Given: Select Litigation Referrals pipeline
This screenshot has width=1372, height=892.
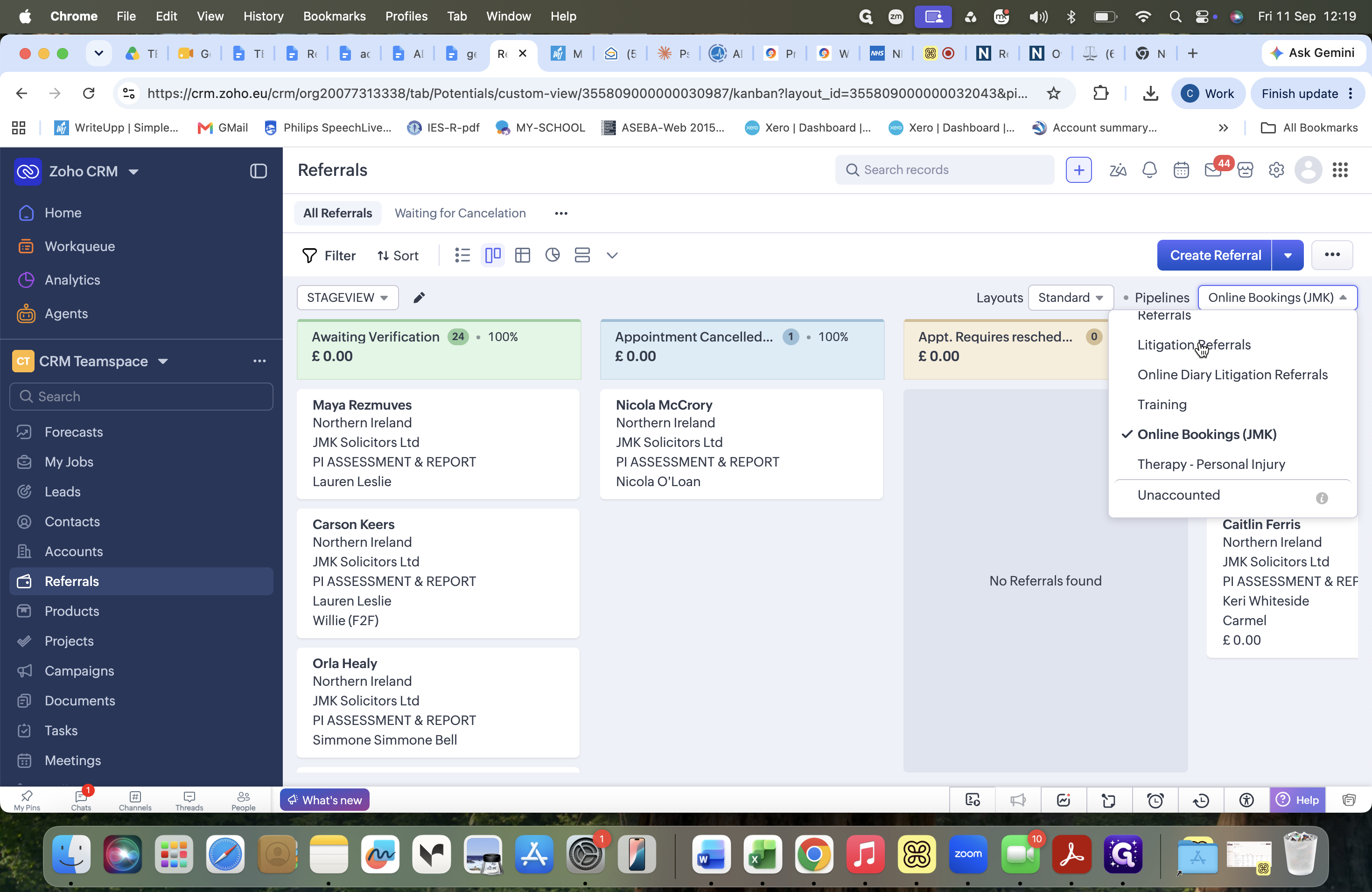Looking at the screenshot, I should click(x=1193, y=345).
